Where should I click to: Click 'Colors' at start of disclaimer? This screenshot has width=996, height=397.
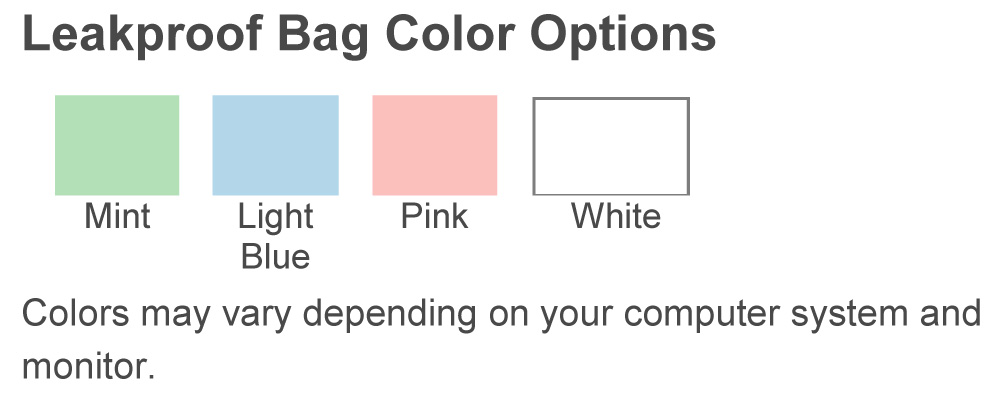(x=76, y=313)
